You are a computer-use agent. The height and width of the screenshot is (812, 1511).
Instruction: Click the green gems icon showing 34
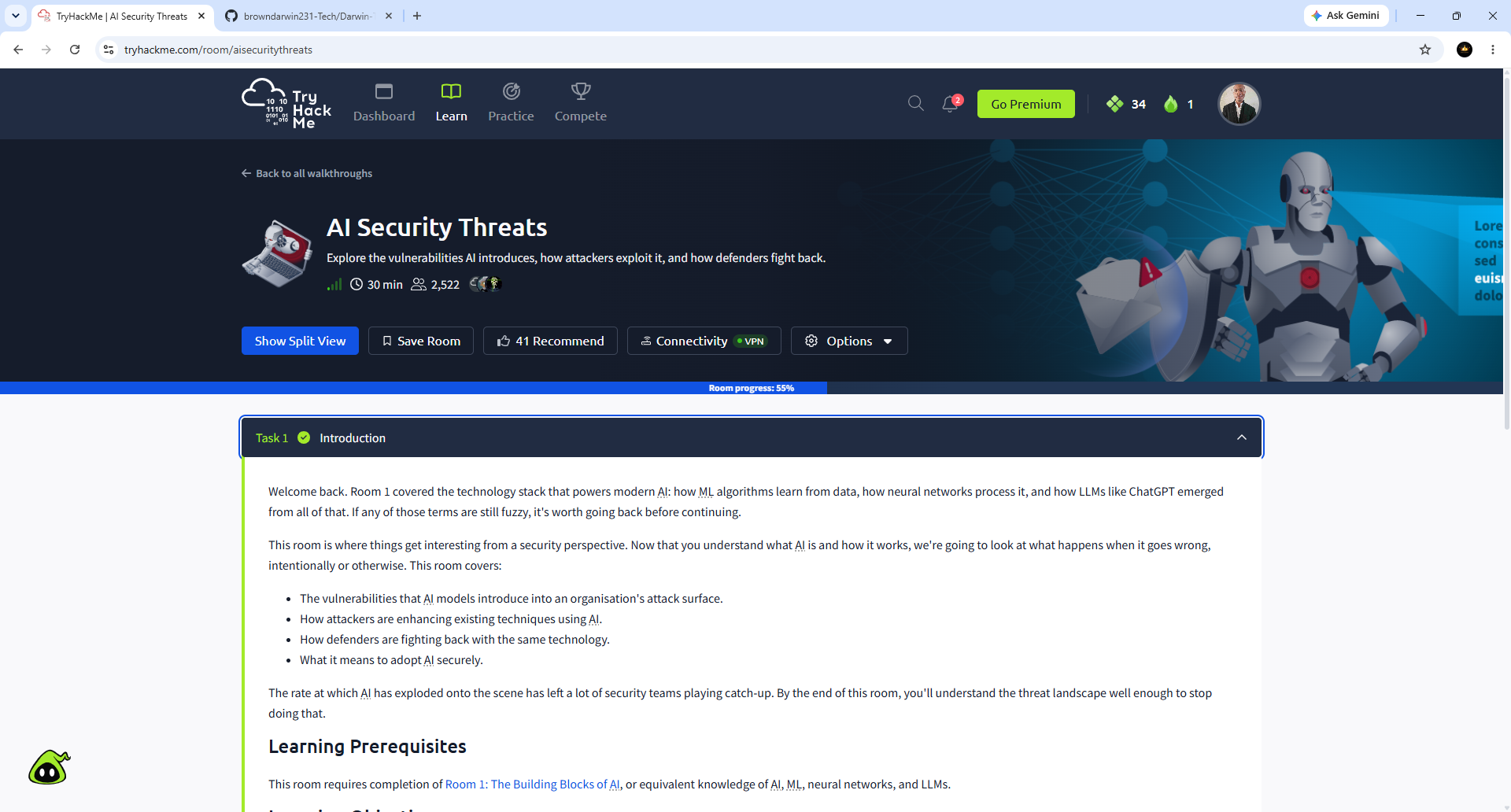(1115, 104)
